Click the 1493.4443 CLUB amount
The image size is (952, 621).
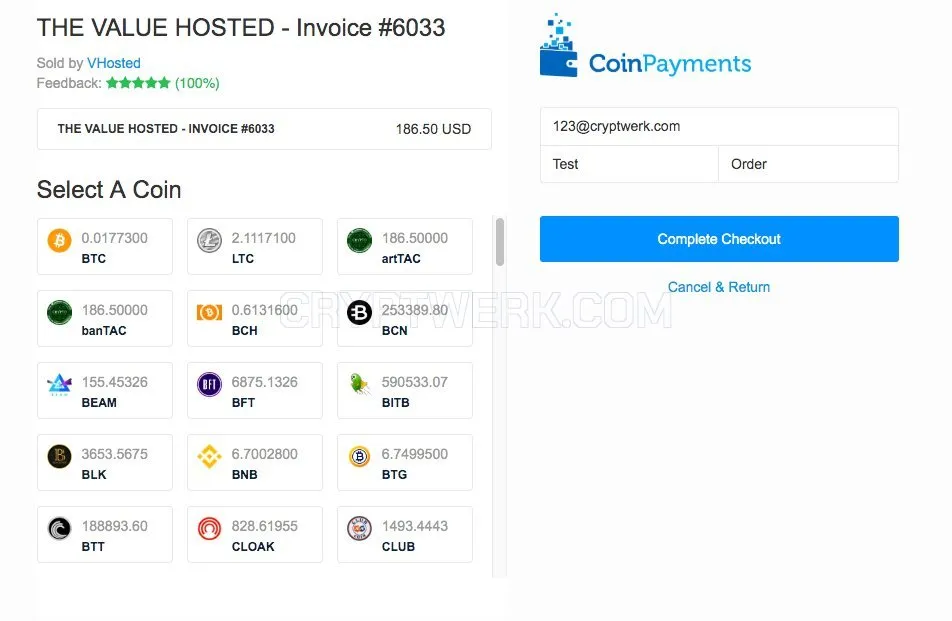(415, 526)
